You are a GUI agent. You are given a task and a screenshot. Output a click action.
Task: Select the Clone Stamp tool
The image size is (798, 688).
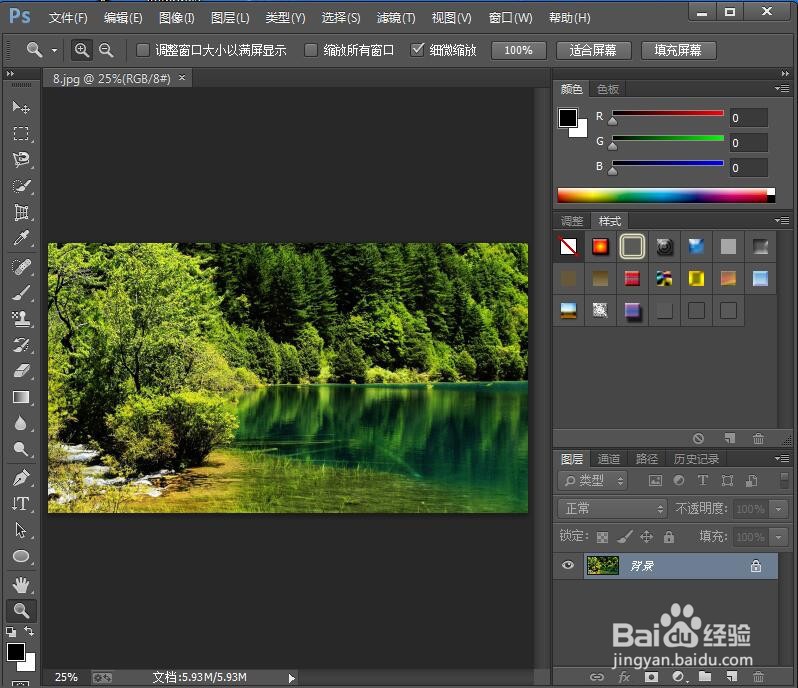coord(21,319)
